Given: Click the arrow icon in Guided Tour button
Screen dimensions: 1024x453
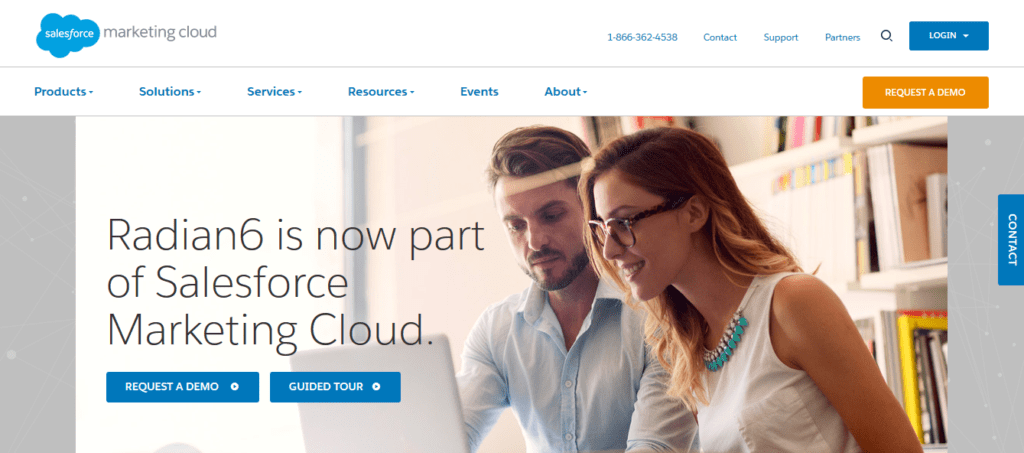Looking at the screenshot, I should [x=376, y=386].
